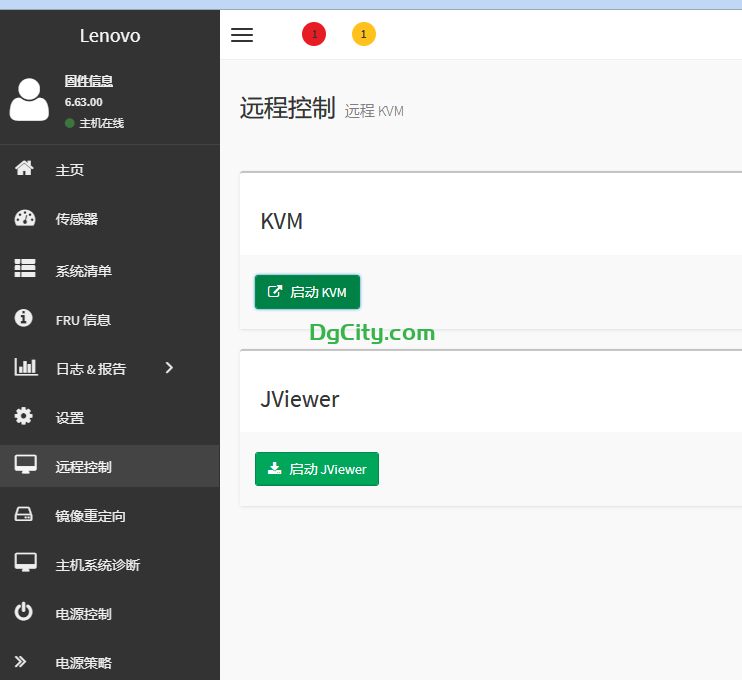
Task: Expand the 日志＆报告 chevron arrow
Action: point(169,368)
